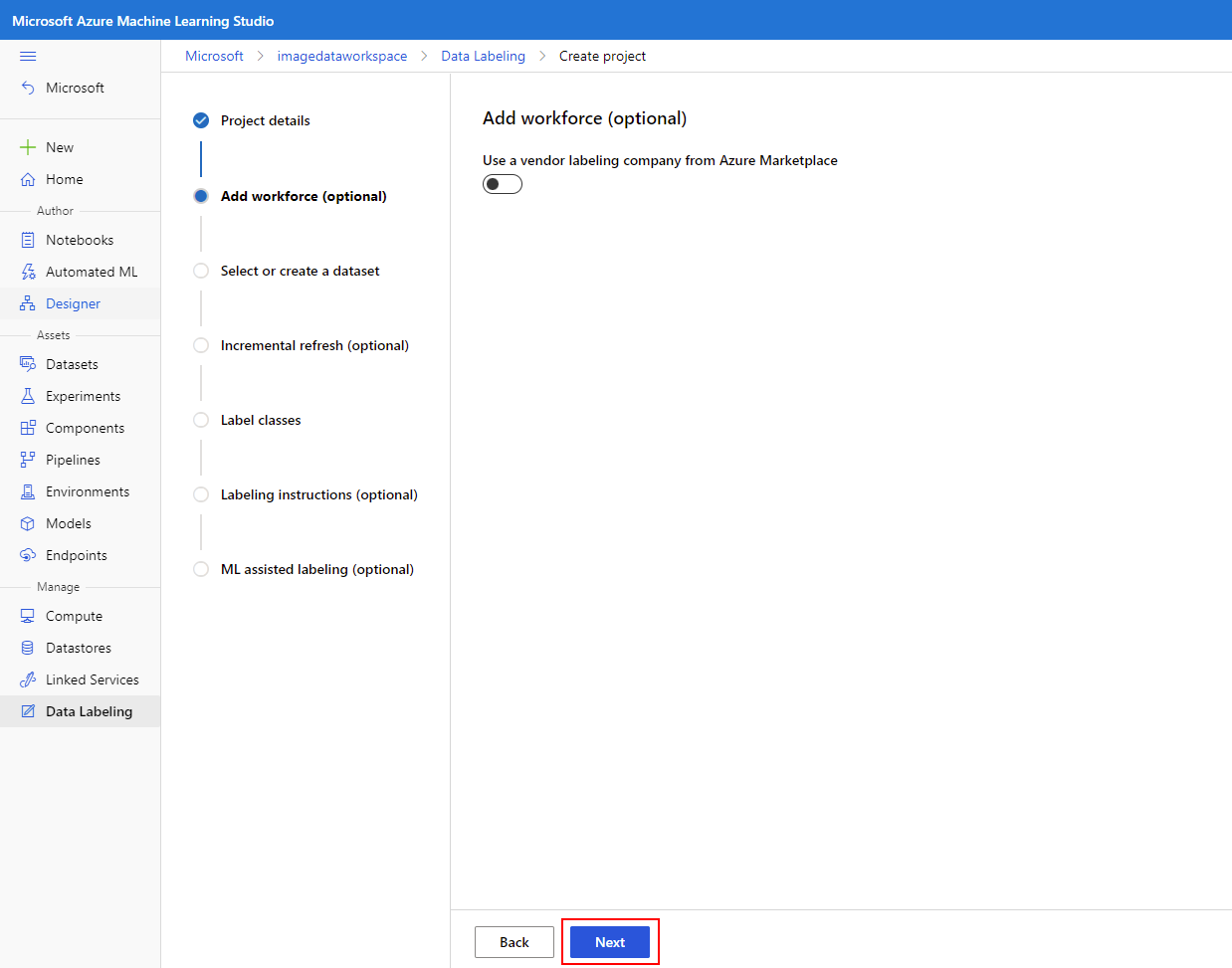The height and width of the screenshot is (968, 1232).
Task: Click the Linked Services icon
Action: pyautogui.click(x=28, y=679)
